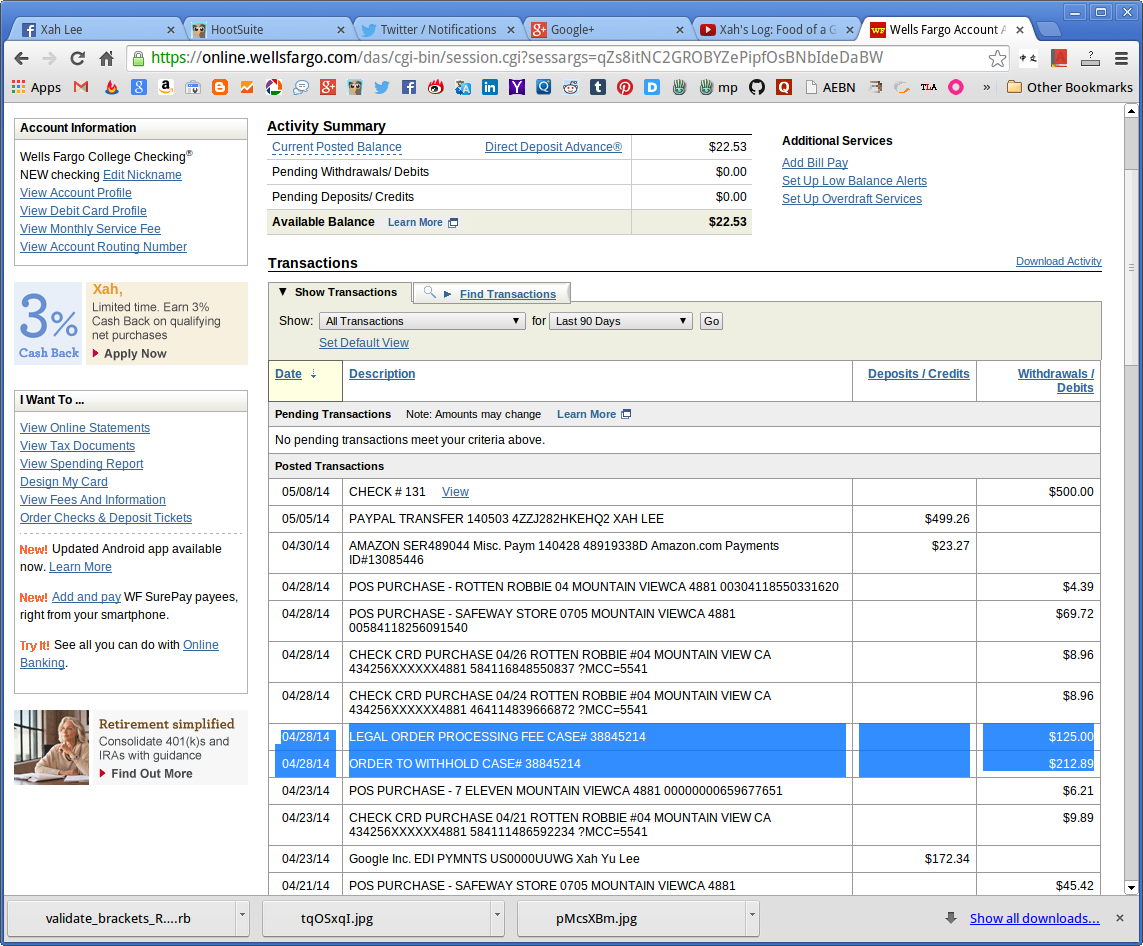Open the Google Analytics bookmark icon
This screenshot has height=946, width=1143.
pos(246,87)
